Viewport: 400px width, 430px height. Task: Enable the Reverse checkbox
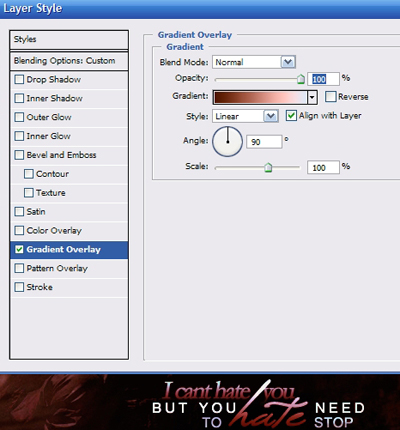330,97
